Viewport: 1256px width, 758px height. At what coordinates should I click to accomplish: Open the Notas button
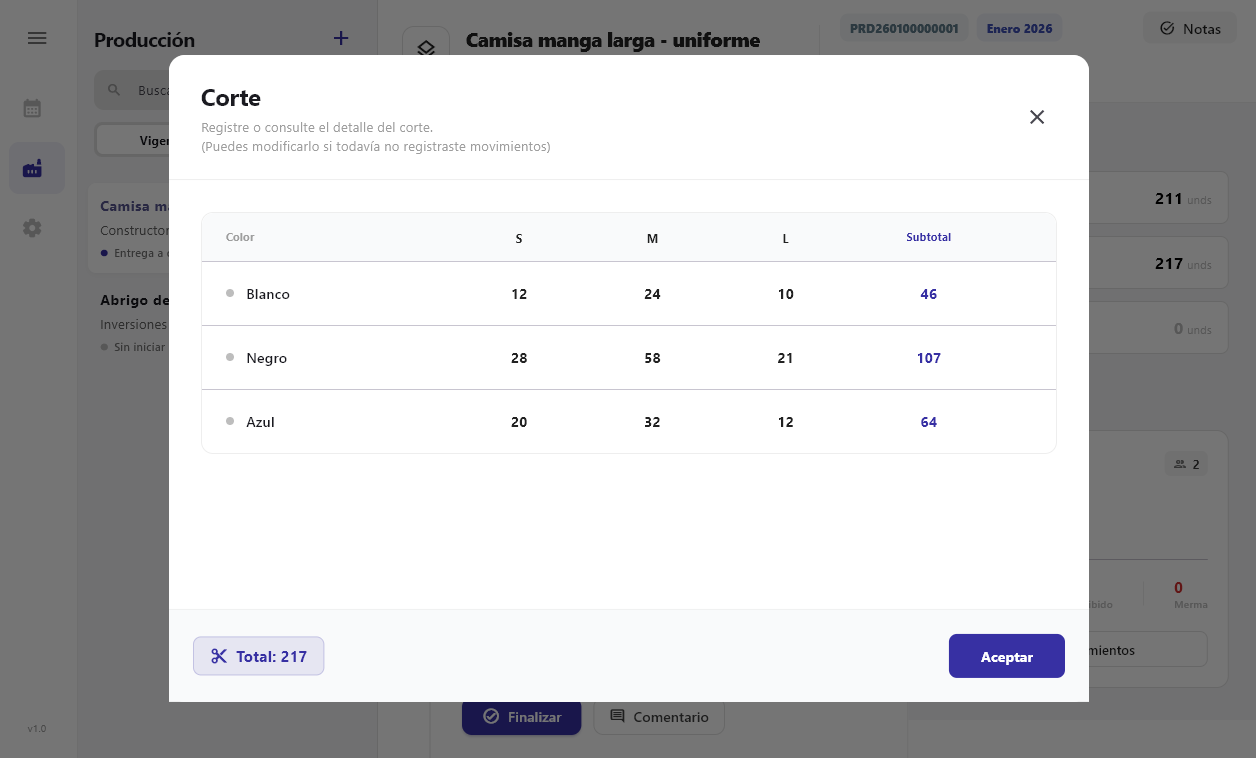click(1190, 29)
